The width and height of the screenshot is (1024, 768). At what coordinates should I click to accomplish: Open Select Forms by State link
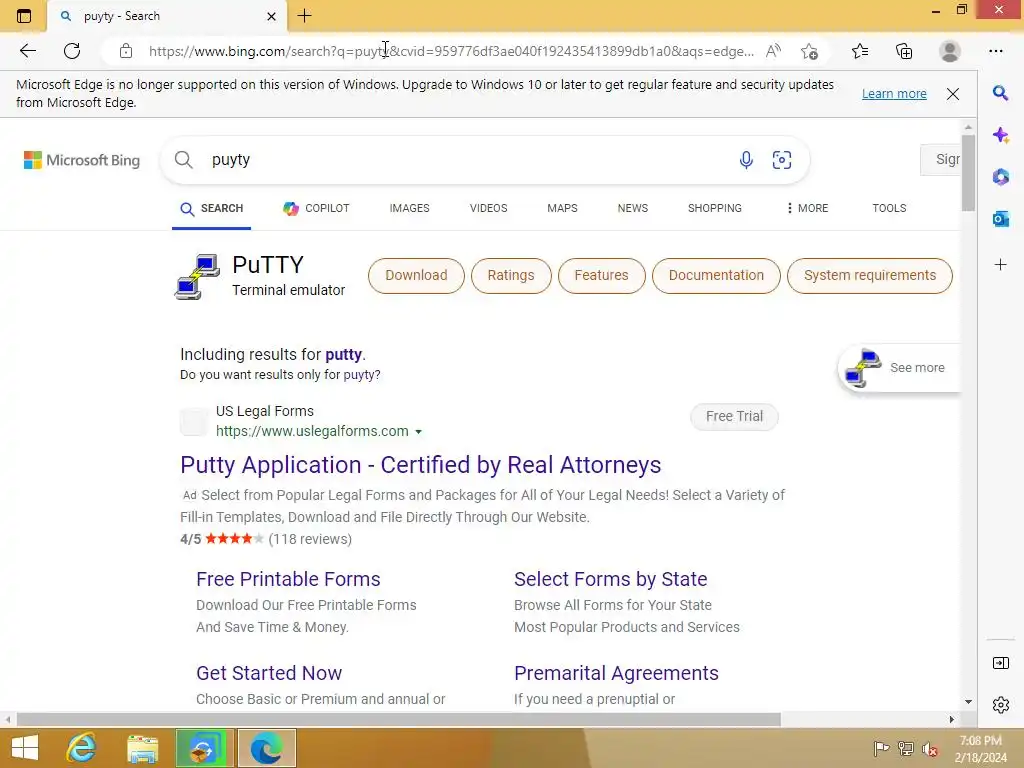coord(610,579)
